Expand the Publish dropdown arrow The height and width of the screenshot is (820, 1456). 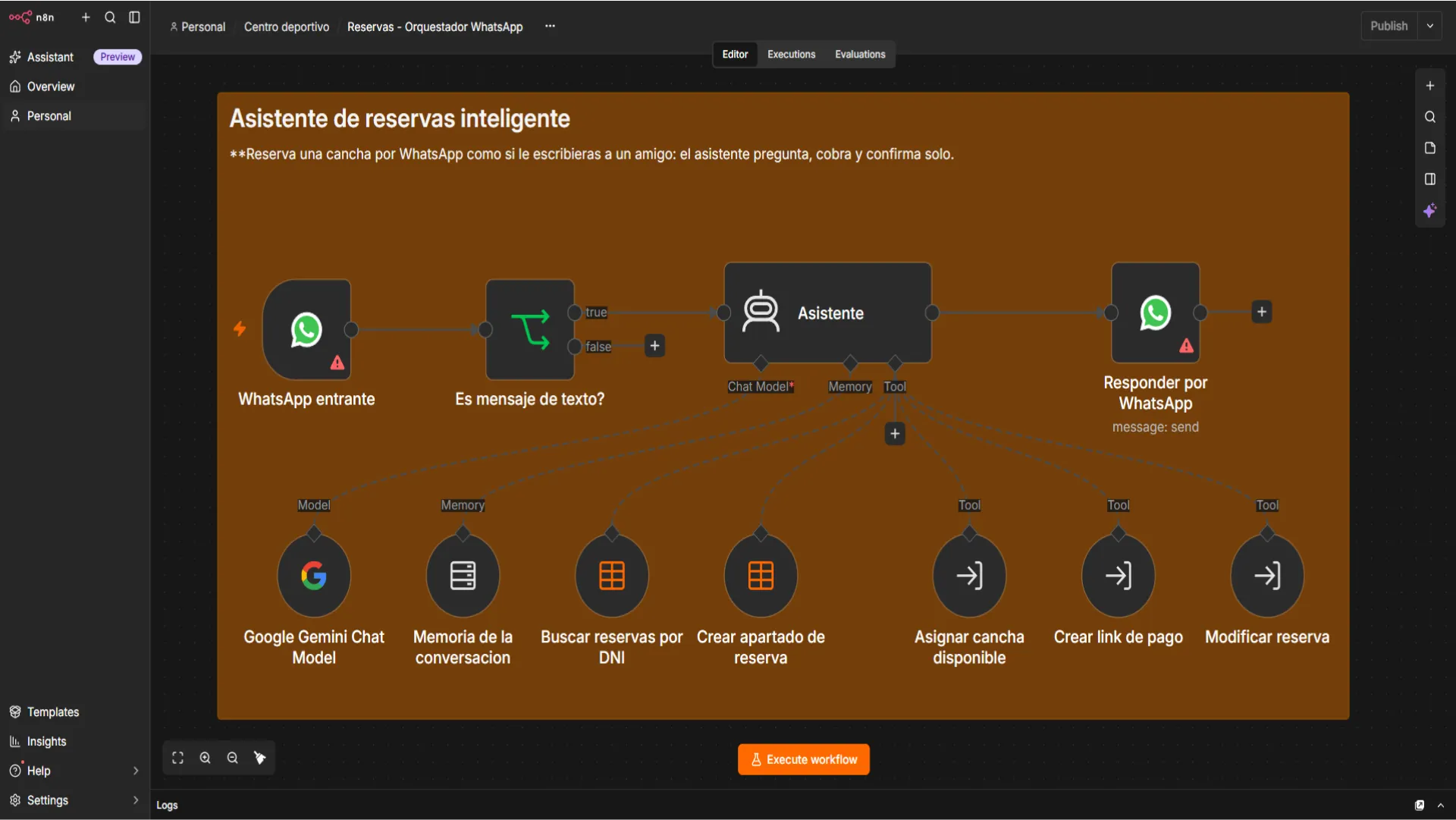[1430, 26]
